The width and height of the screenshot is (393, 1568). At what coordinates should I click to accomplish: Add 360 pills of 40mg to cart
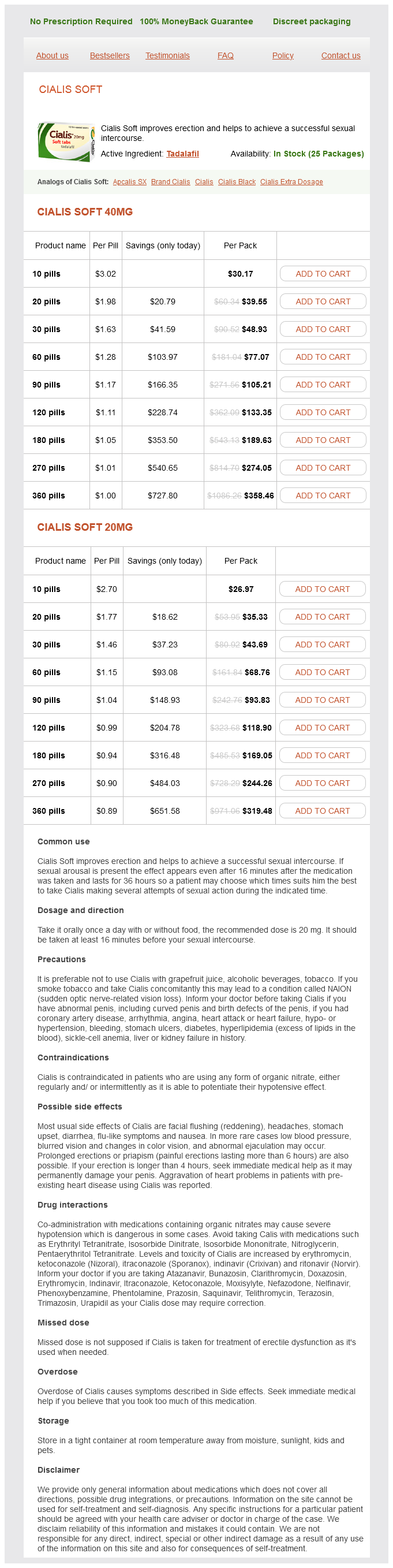323,496
